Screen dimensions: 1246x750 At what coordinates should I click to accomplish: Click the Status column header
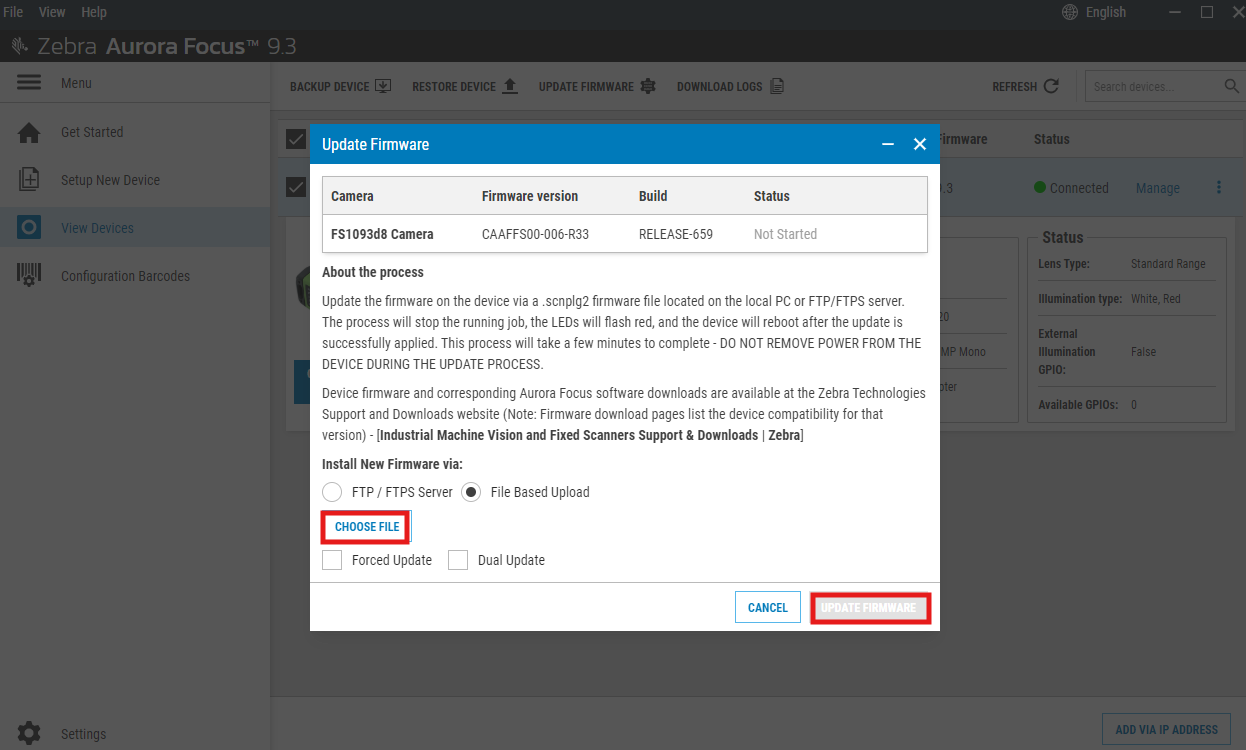[1051, 139]
